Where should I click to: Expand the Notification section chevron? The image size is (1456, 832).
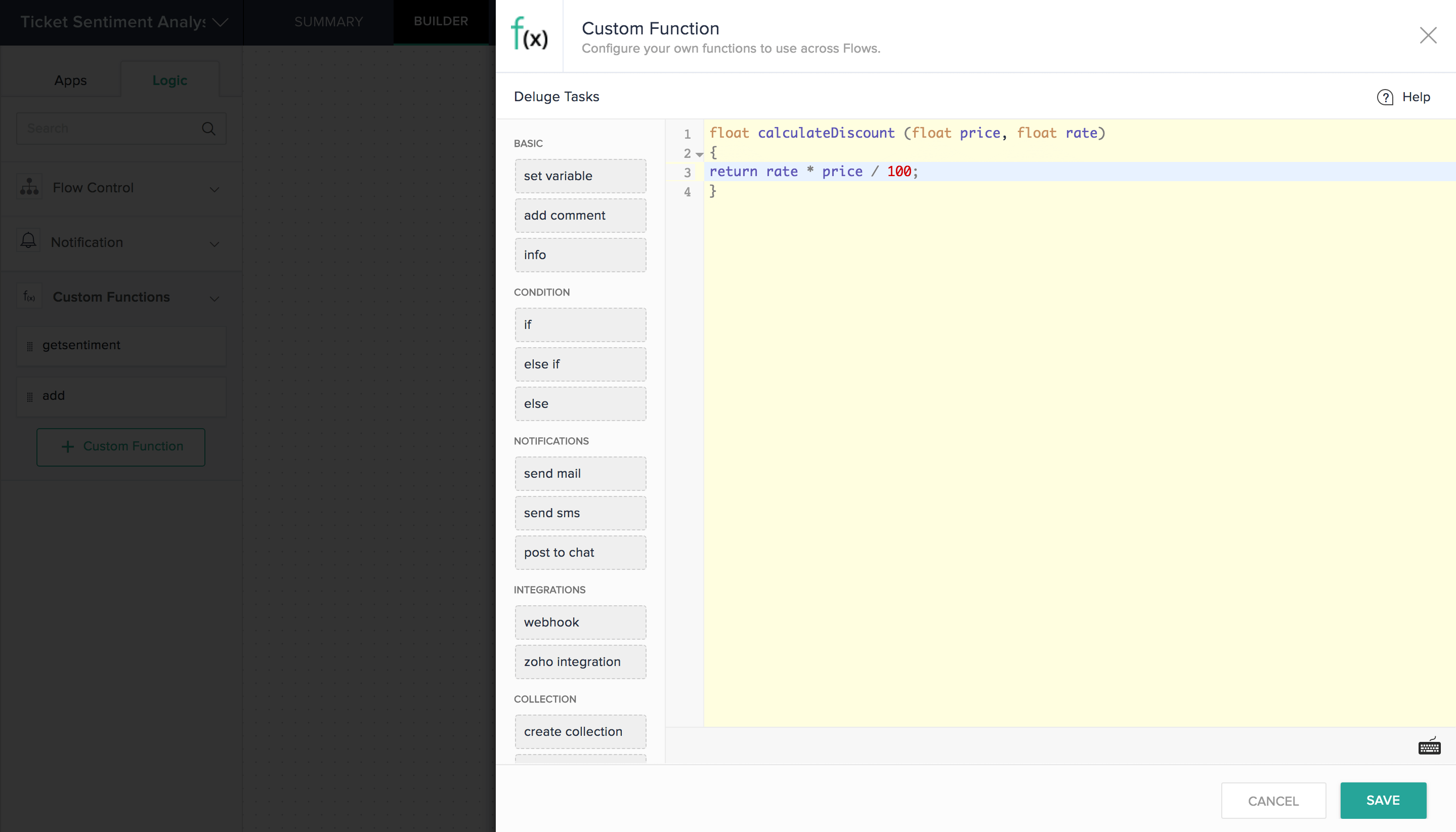coord(214,244)
